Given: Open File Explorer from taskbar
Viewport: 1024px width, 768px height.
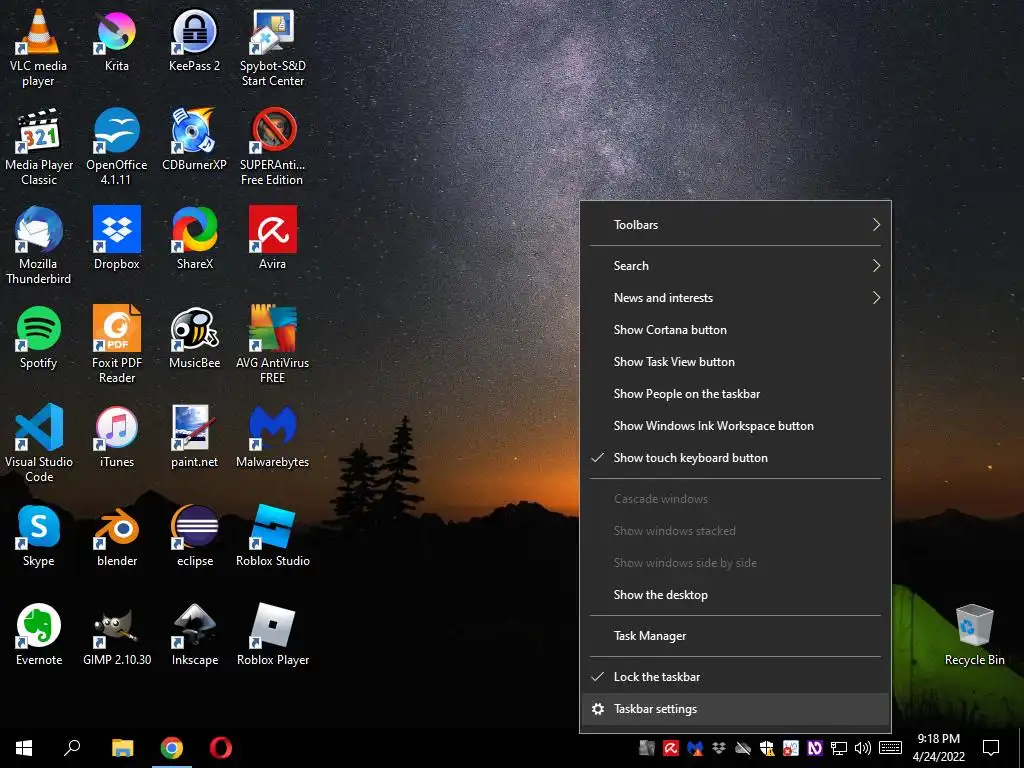Looking at the screenshot, I should point(122,748).
